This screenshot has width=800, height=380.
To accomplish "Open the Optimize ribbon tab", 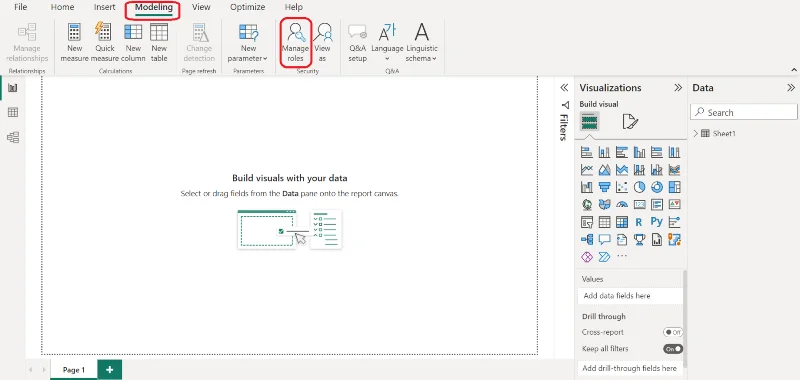I will [x=247, y=7].
